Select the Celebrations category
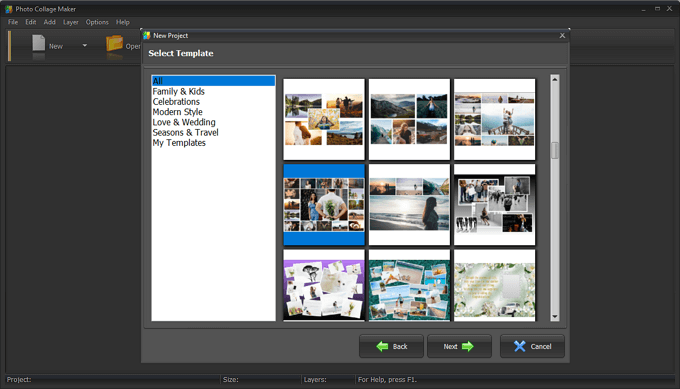 coord(176,101)
